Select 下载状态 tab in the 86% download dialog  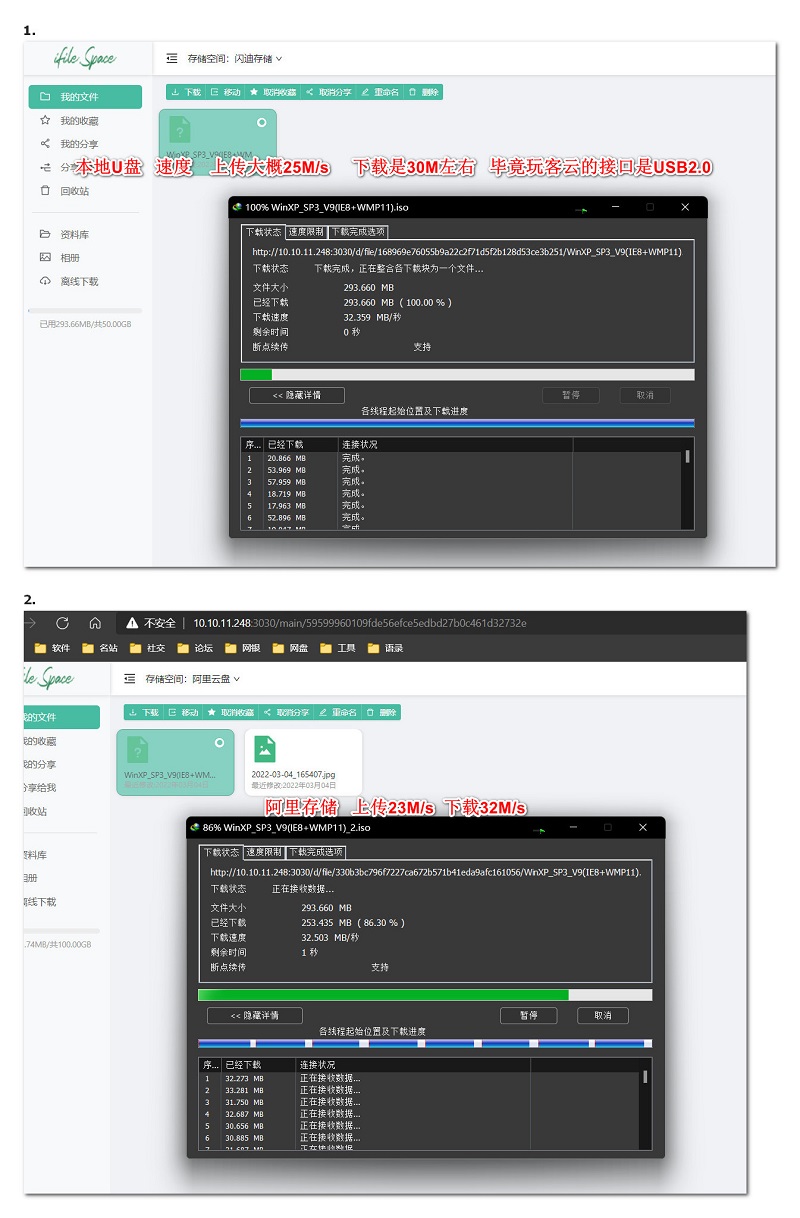pos(222,852)
